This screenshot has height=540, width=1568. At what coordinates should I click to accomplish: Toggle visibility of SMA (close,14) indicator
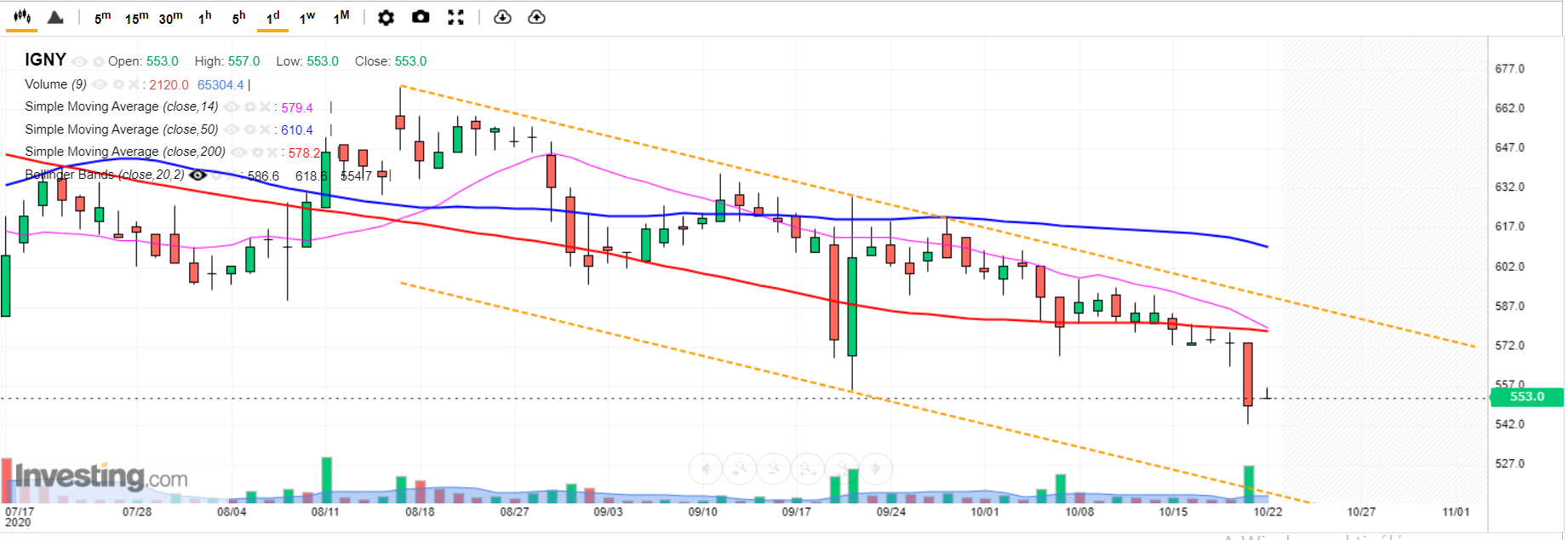click(x=232, y=107)
